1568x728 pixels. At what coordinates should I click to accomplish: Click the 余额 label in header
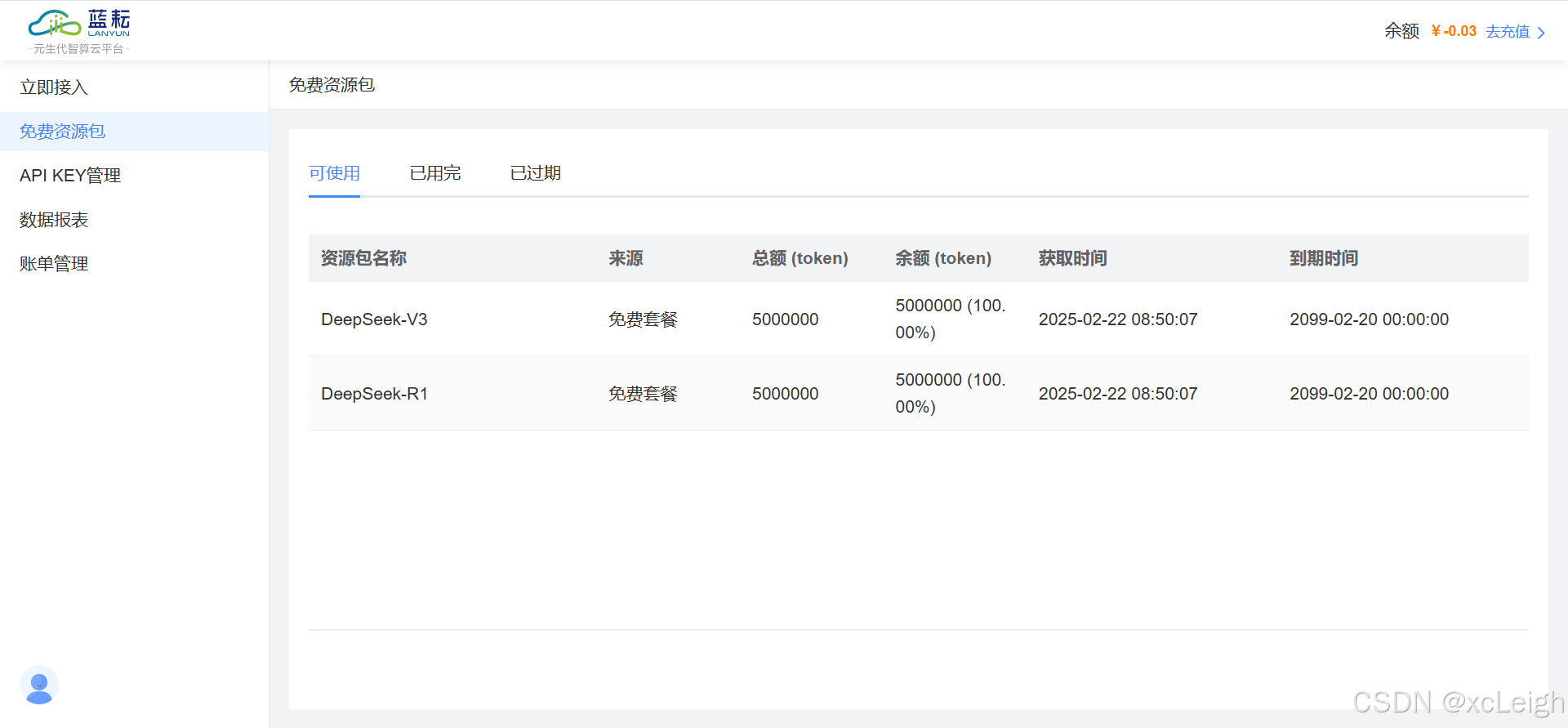[1401, 32]
